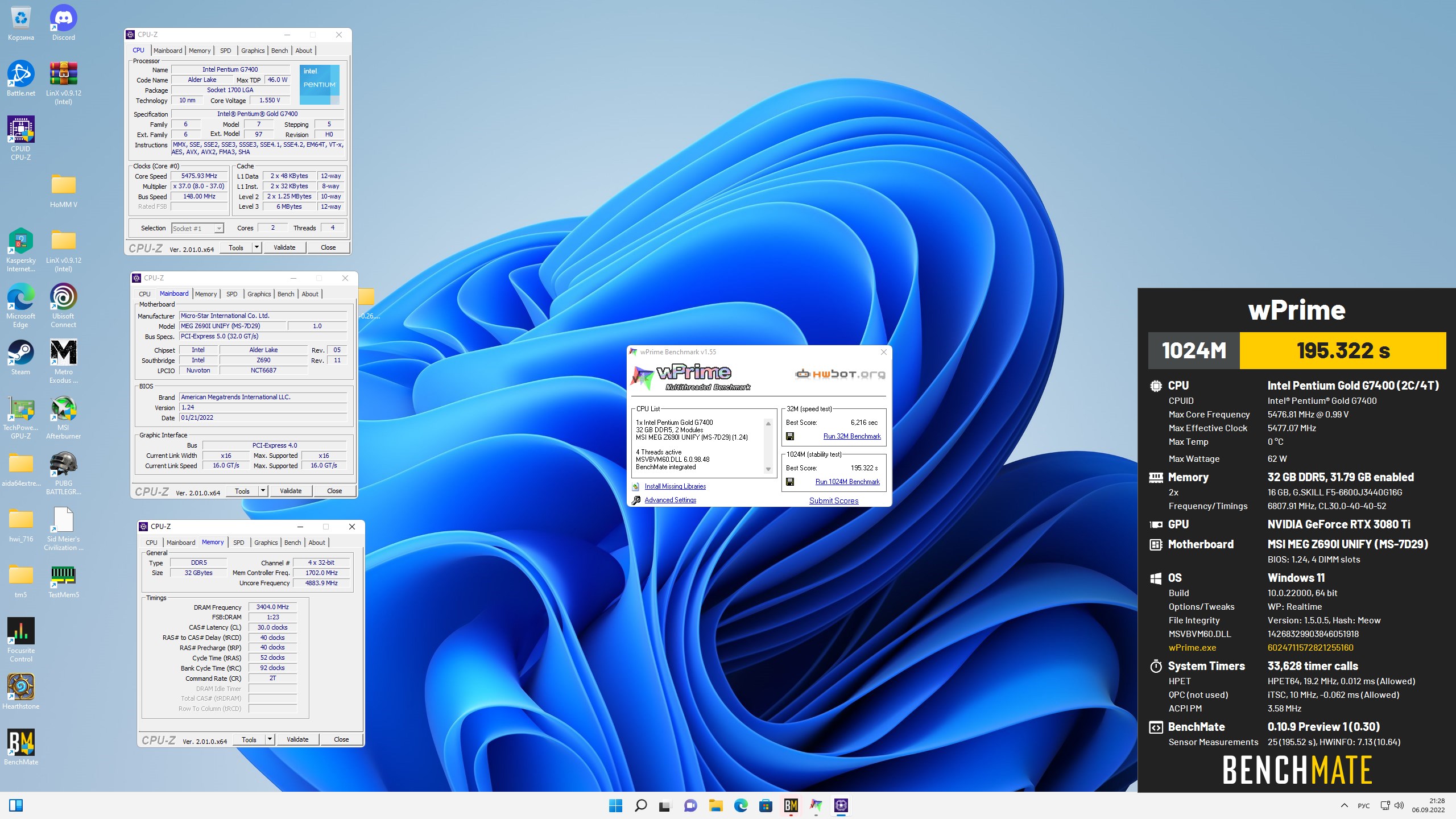
Task: Switch to Mainboard tab in top CPU-Z window
Action: coord(168,51)
